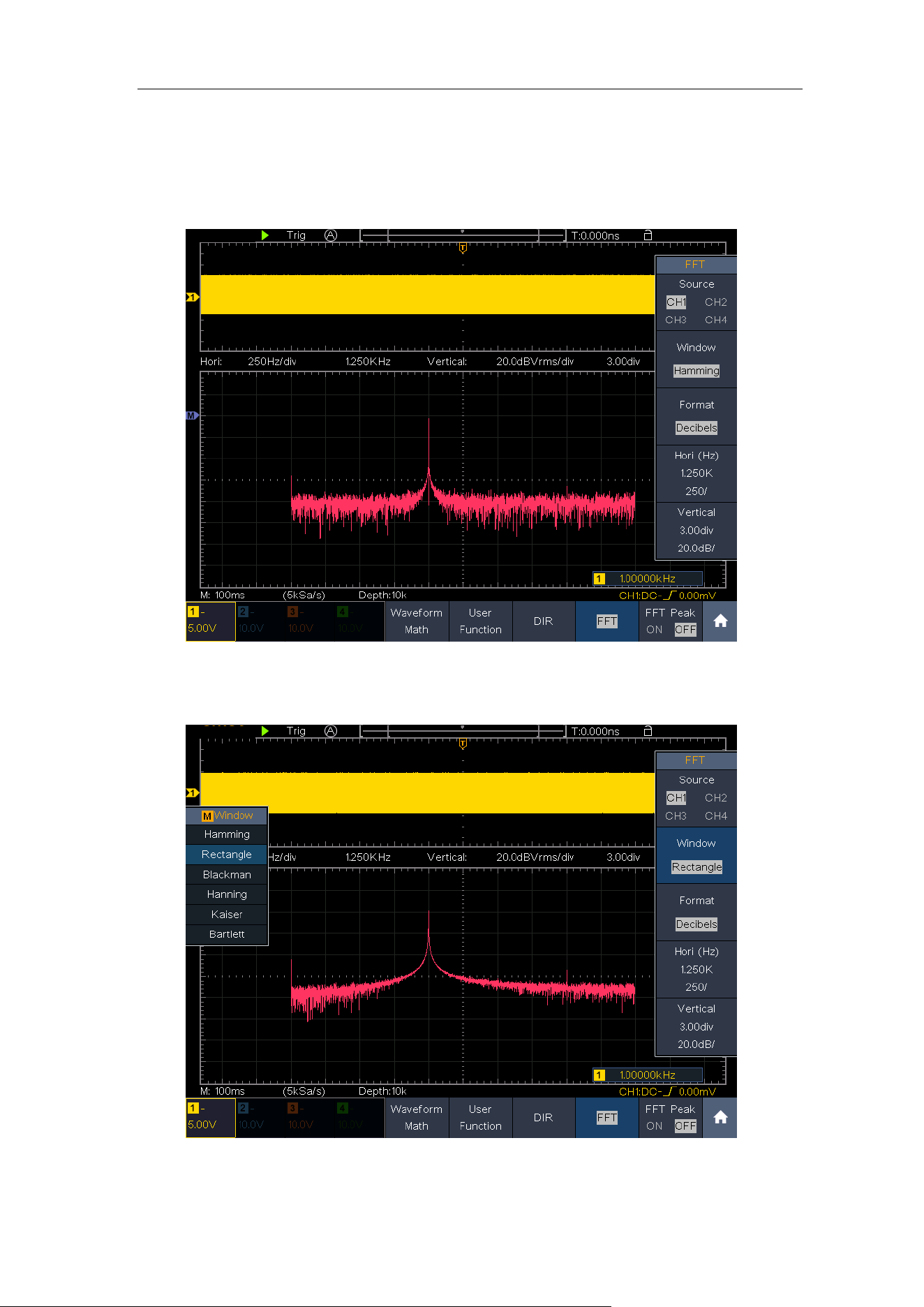Viewport: 924px width, 1307px height.
Task: Click the FFT spectrum peak, upper scope
Action: (429, 420)
